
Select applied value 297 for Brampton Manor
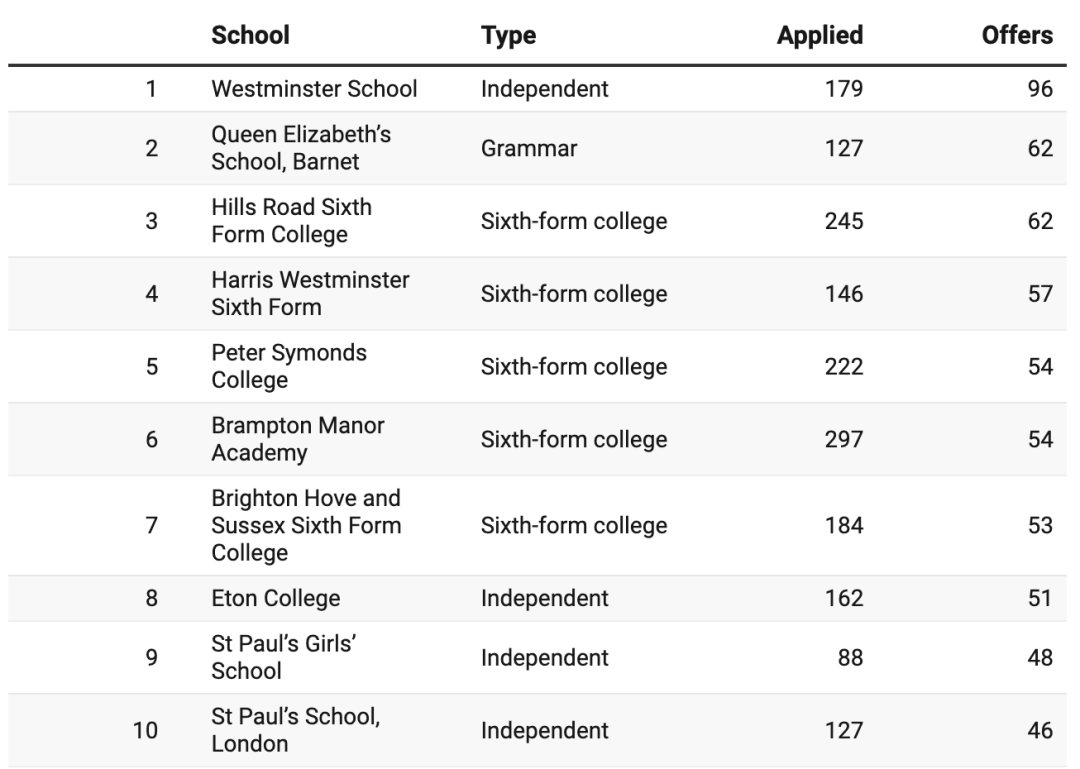click(843, 439)
